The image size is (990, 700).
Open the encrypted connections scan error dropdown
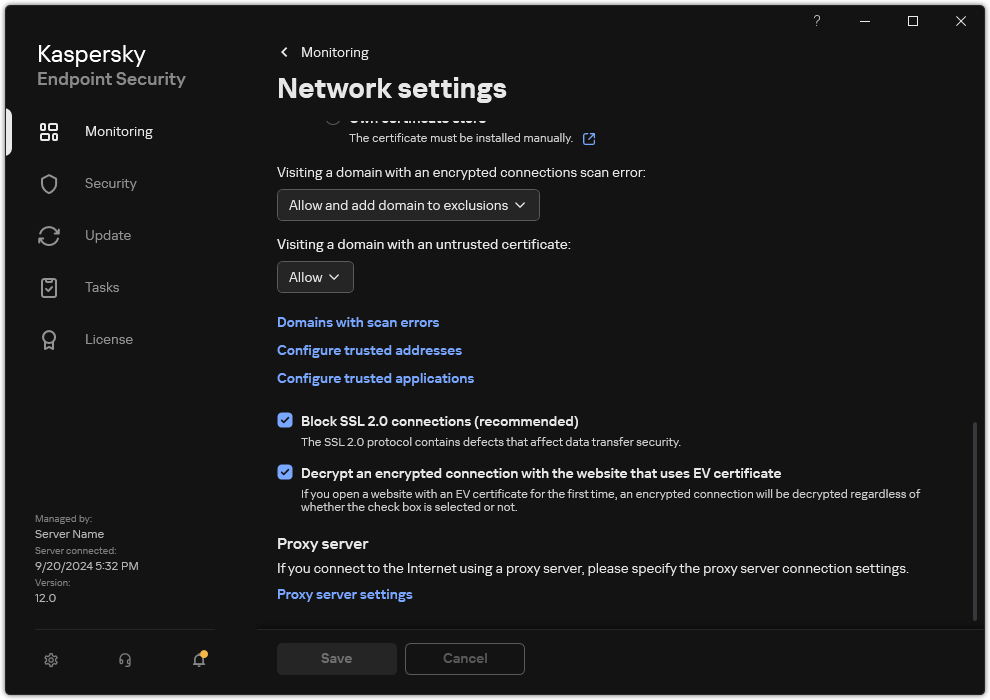pos(408,205)
